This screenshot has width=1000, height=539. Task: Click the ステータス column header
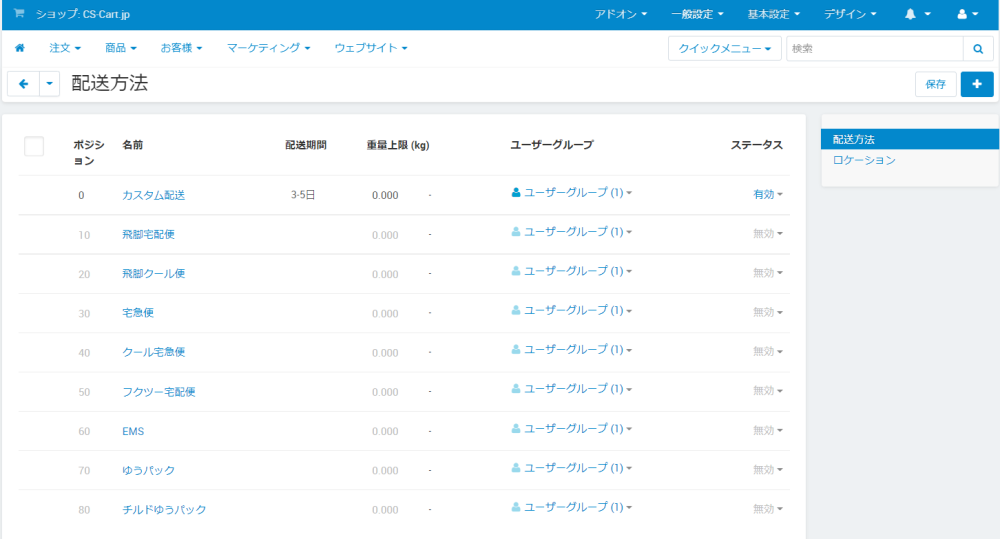pos(756,145)
